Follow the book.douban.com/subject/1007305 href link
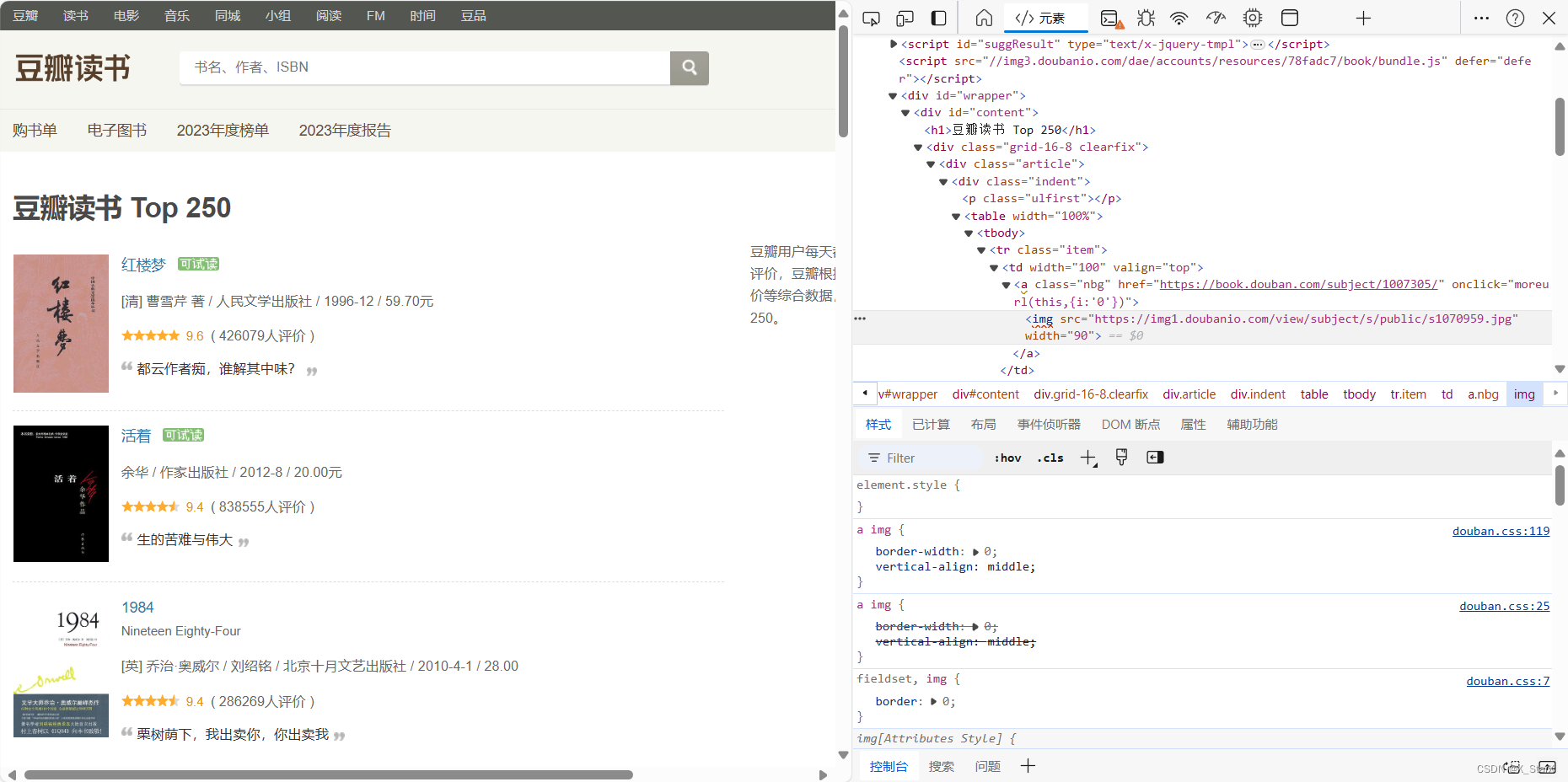The width and height of the screenshot is (1568, 782). pos(1298,285)
